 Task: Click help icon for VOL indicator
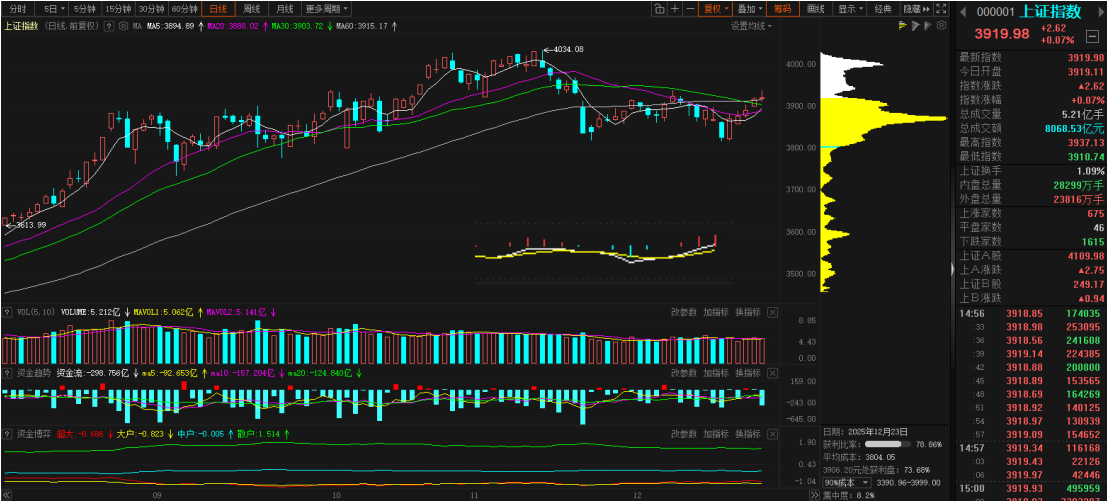tap(8, 312)
